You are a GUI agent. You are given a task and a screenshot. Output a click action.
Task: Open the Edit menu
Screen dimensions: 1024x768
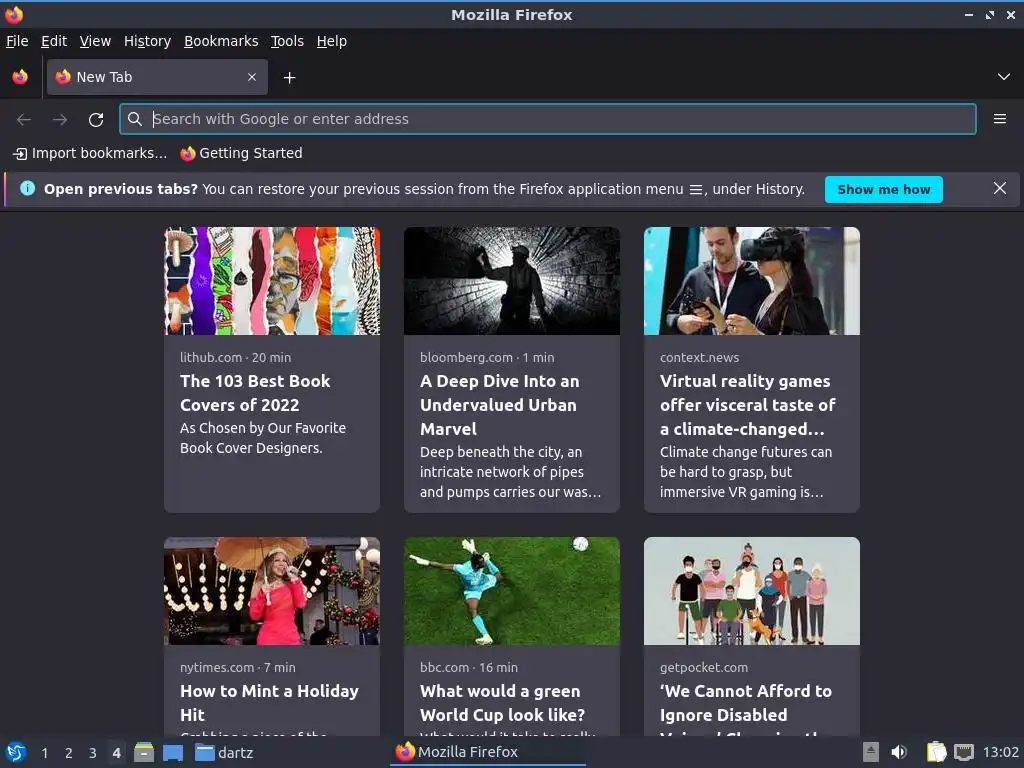(54, 41)
